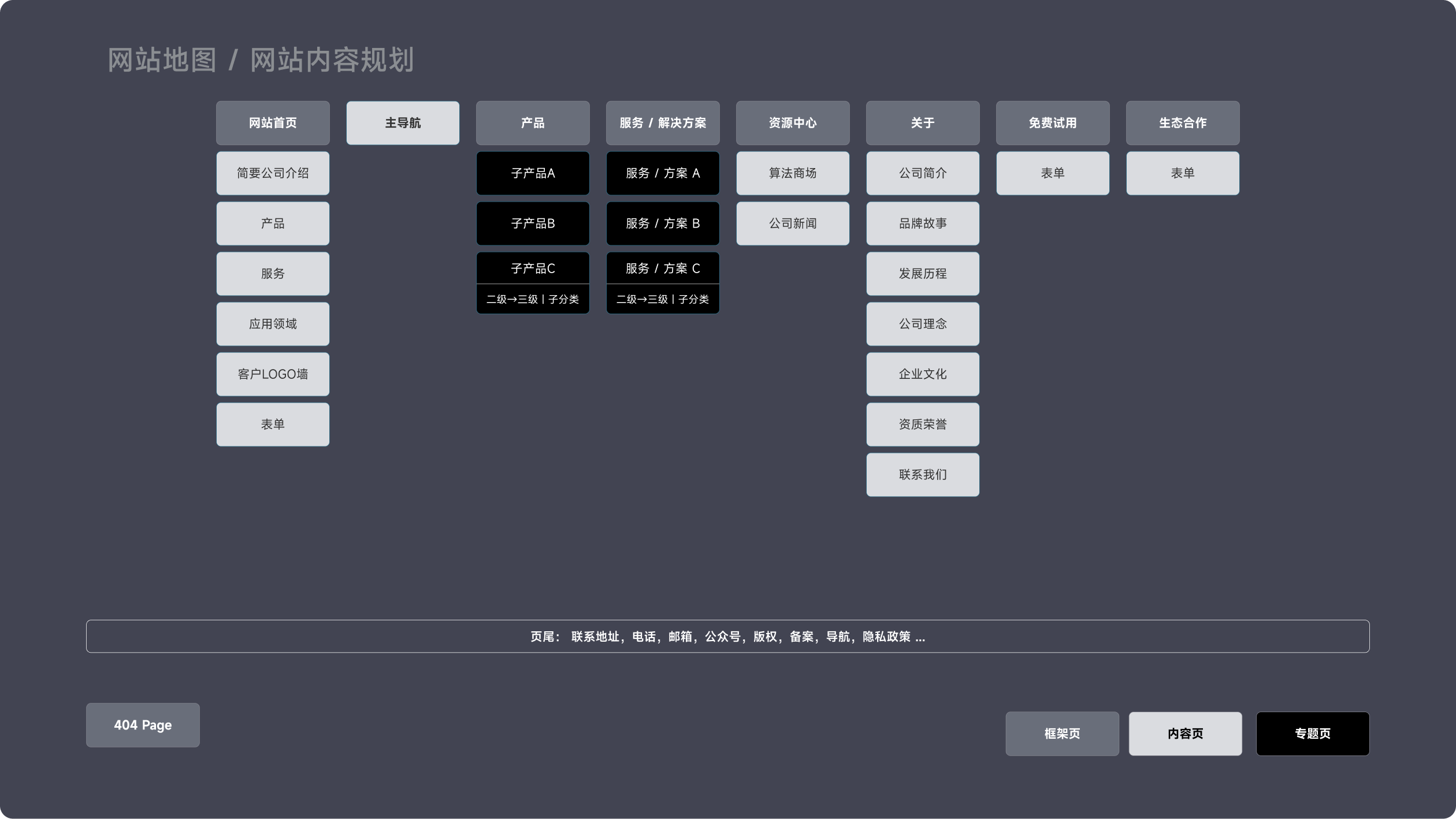The width and height of the screenshot is (1456, 819).
Task: Click the 产品 column header
Action: coord(533,122)
